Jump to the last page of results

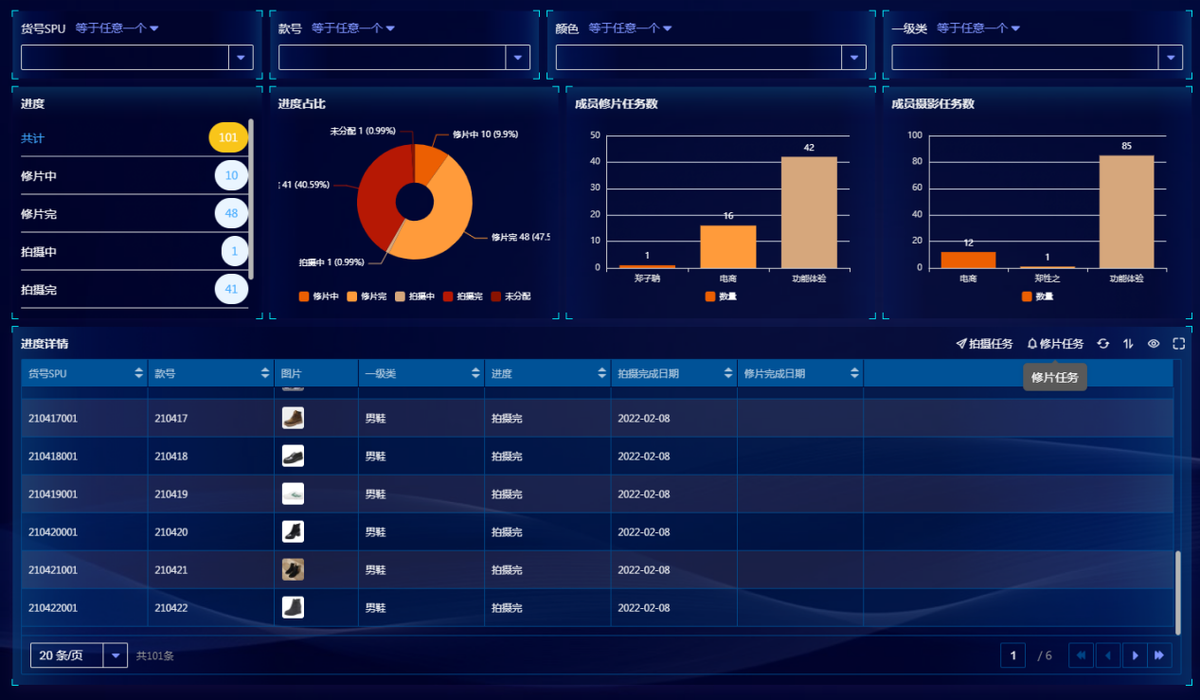point(1160,655)
